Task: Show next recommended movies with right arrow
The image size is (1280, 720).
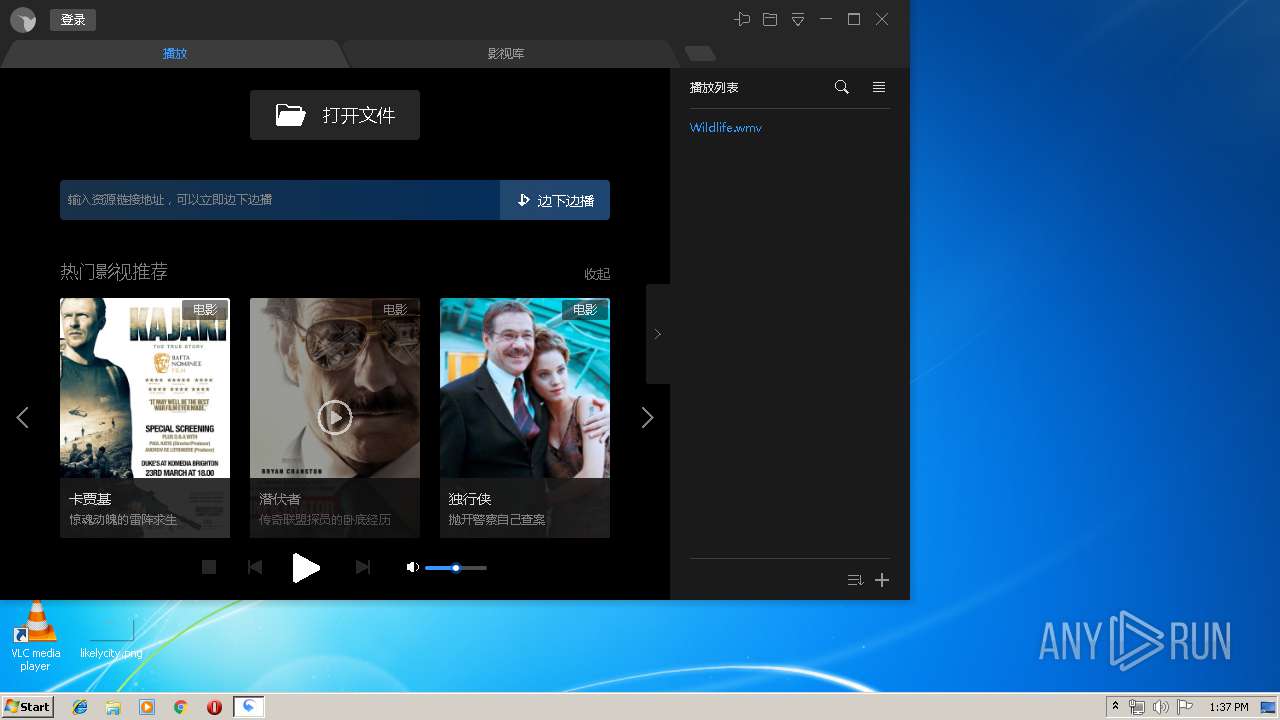Action: click(647, 418)
